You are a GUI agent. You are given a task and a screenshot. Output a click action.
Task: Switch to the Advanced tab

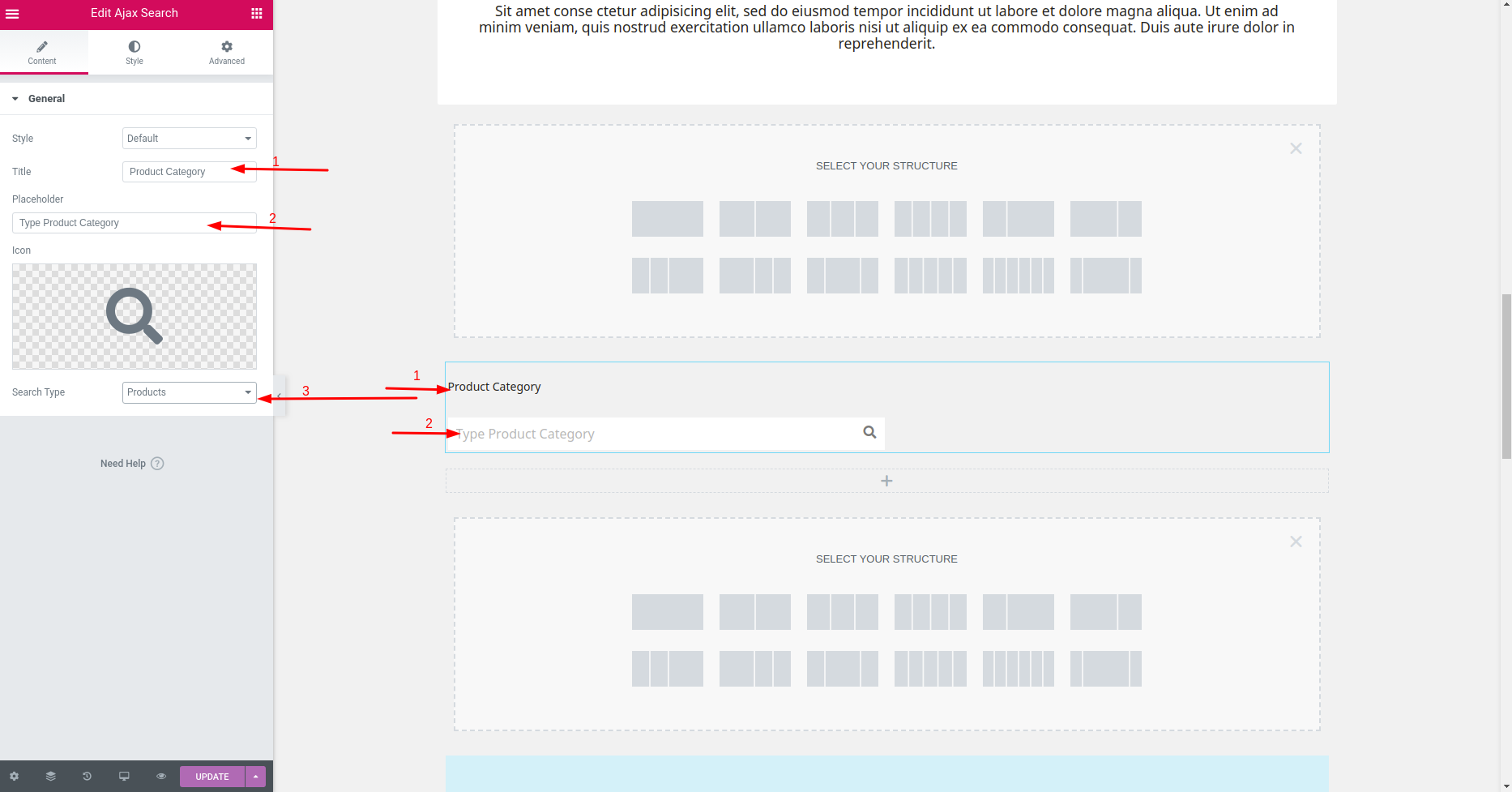(x=227, y=53)
